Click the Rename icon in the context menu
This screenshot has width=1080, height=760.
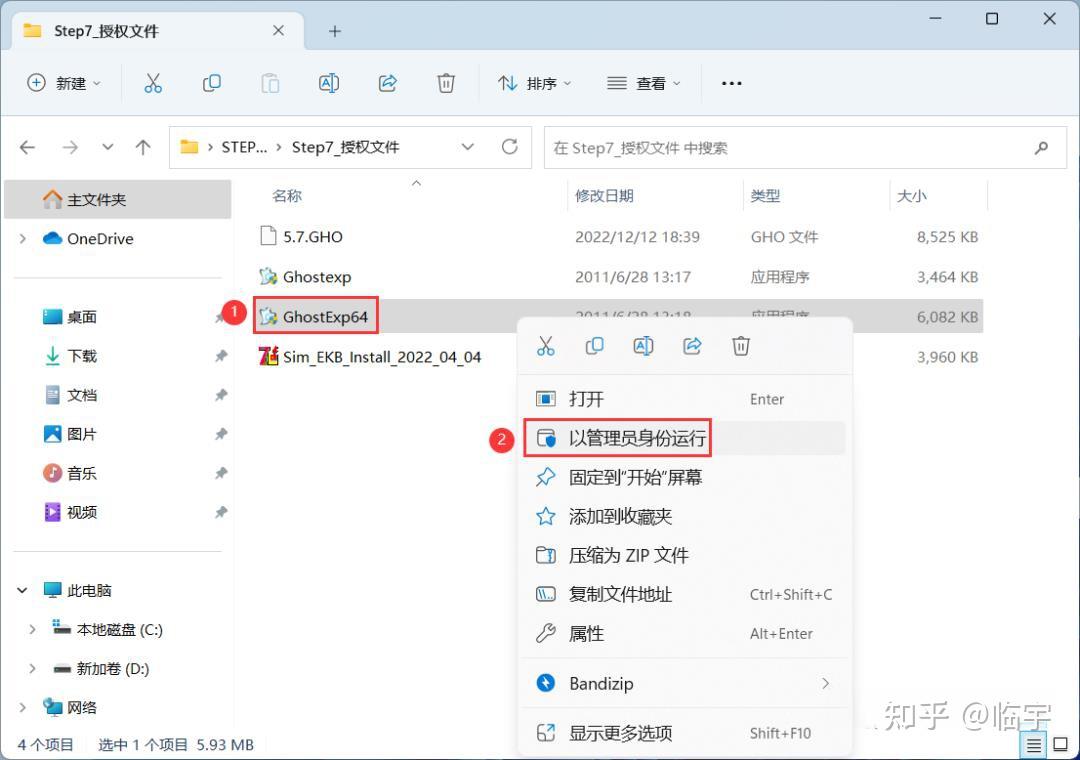(643, 345)
